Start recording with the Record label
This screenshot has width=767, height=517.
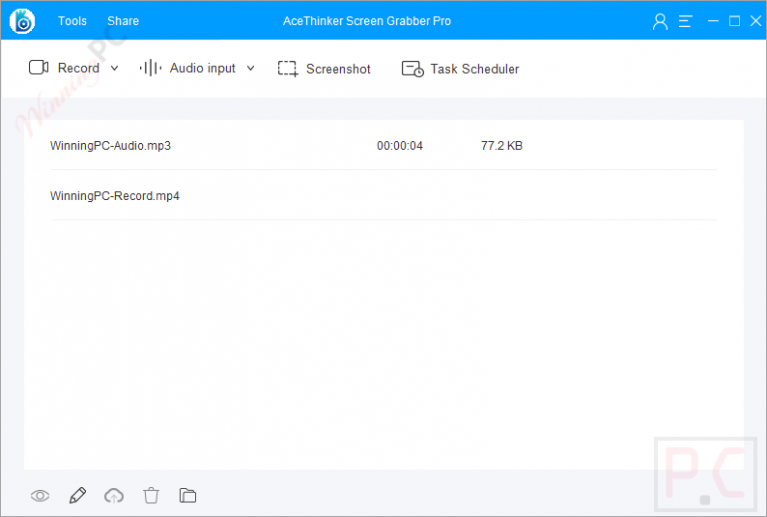pyautogui.click(x=78, y=68)
